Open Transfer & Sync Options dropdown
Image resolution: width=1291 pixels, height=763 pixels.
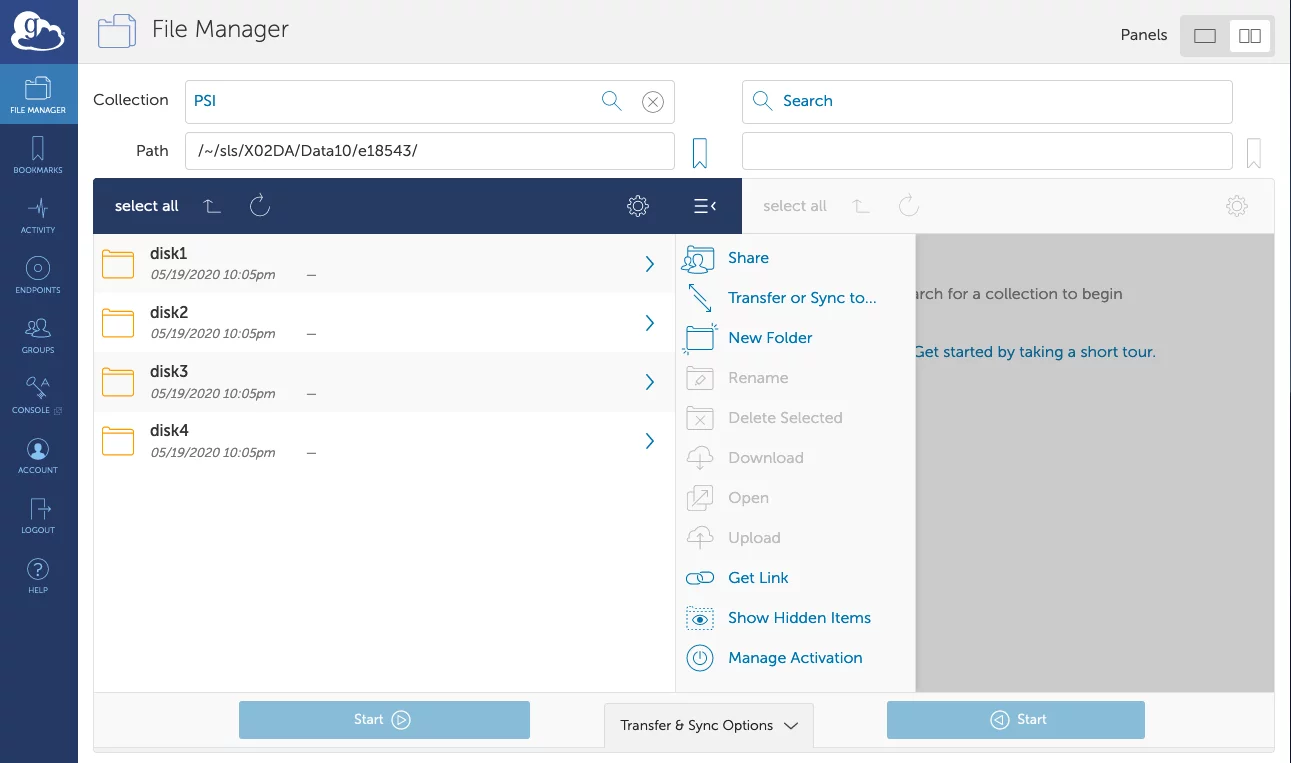[709, 725]
